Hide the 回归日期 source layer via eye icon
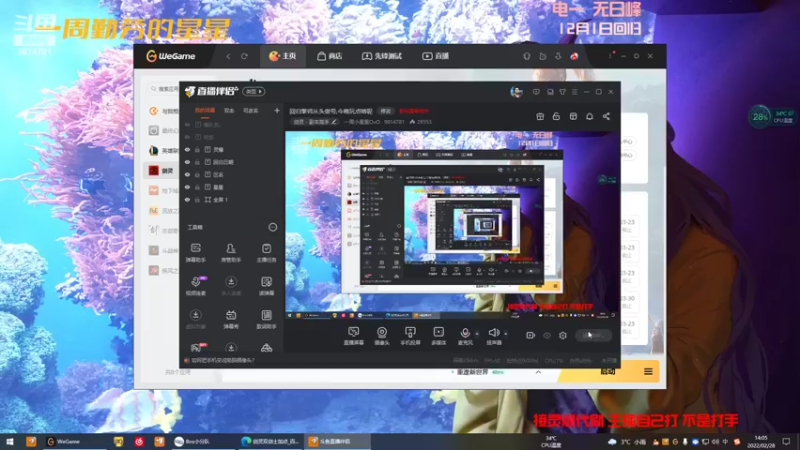The width and height of the screenshot is (800, 450). click(187, 162)
